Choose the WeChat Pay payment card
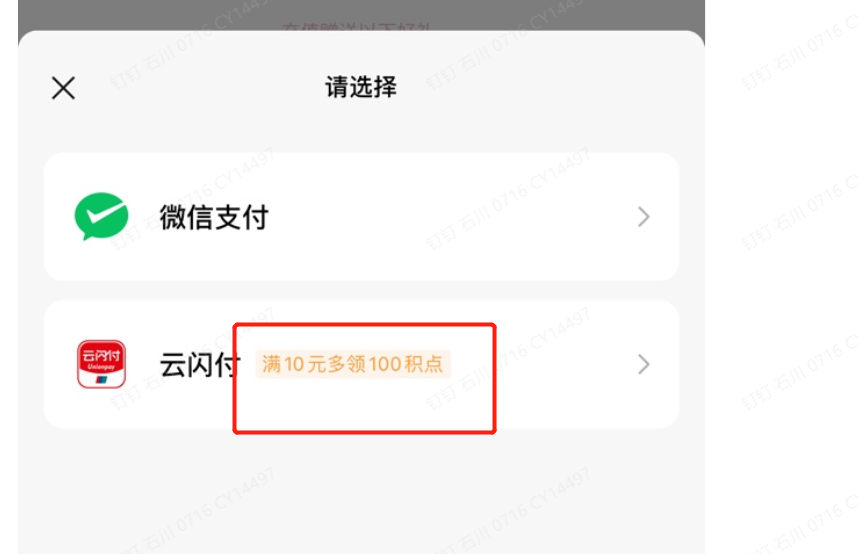The width and height of the screenshot is (859, 554). (362, 216)
